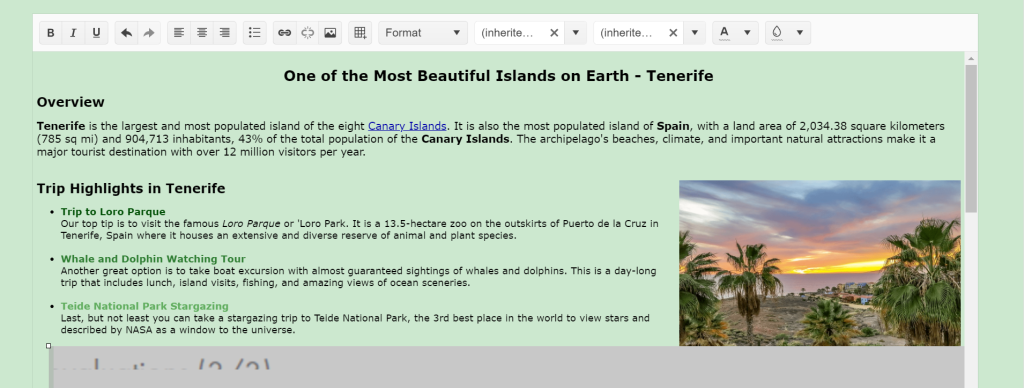Expand the second inherited size dropdown arrow
The height and width of the screenshot is (388, 1024).
point(695,33)
